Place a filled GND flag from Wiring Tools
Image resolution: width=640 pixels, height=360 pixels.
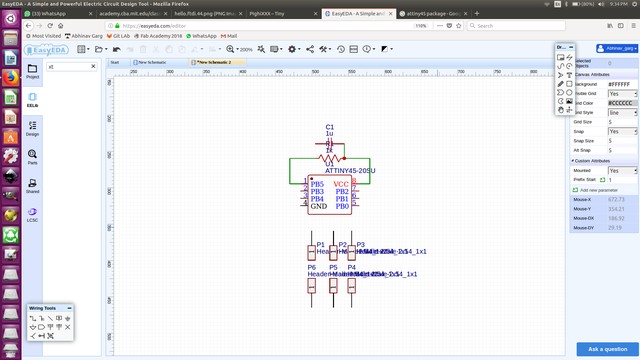pos(68,318)
